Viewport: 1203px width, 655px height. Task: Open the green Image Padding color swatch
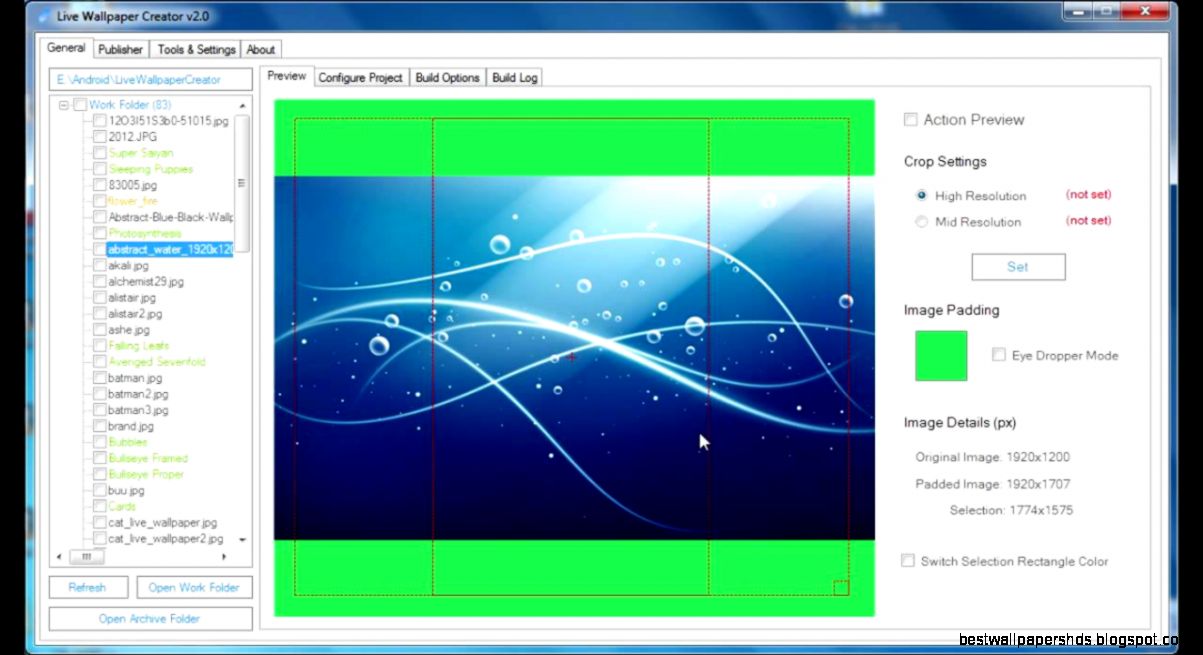coord(941,356)
